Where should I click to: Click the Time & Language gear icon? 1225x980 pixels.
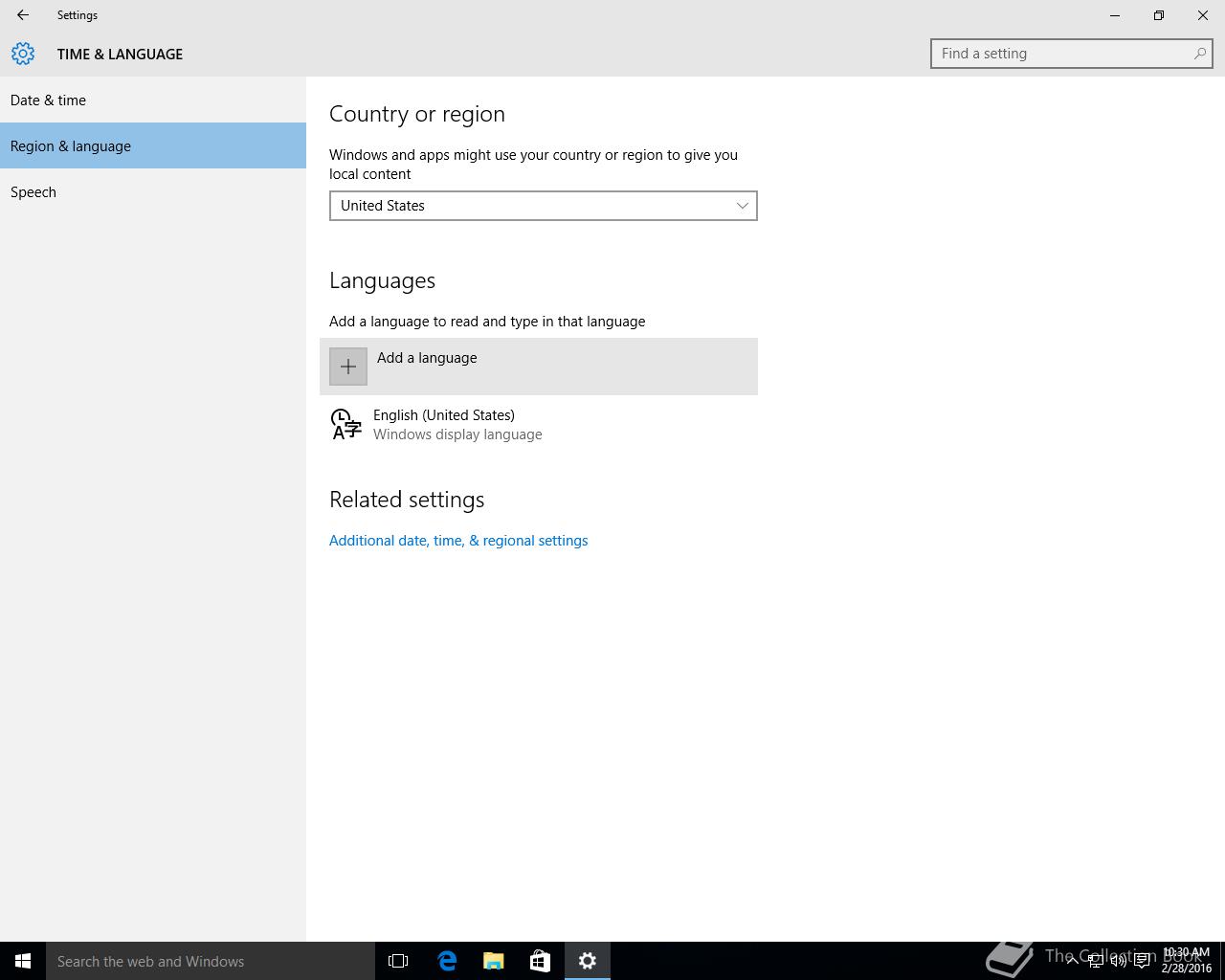click(23, 54)
